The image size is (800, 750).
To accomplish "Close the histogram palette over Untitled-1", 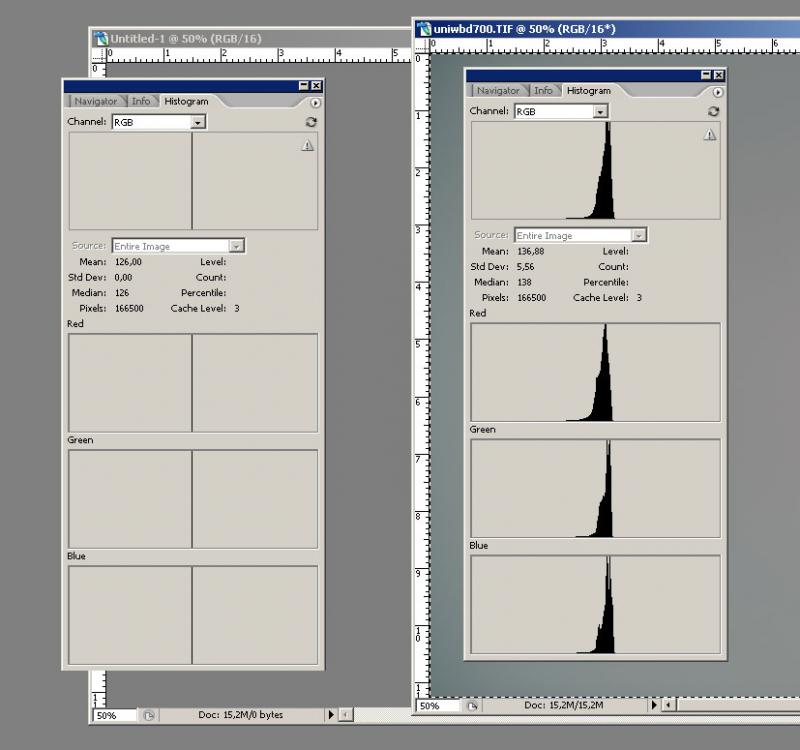I will (316, 85).
